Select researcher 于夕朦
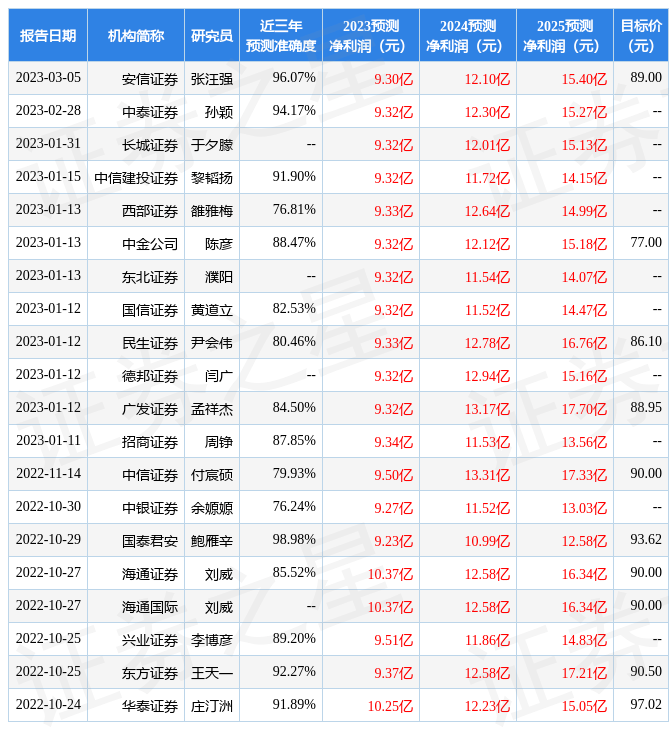Image resolution: width=669 pixels, height=730 pixels. click(x=212, y=145)
